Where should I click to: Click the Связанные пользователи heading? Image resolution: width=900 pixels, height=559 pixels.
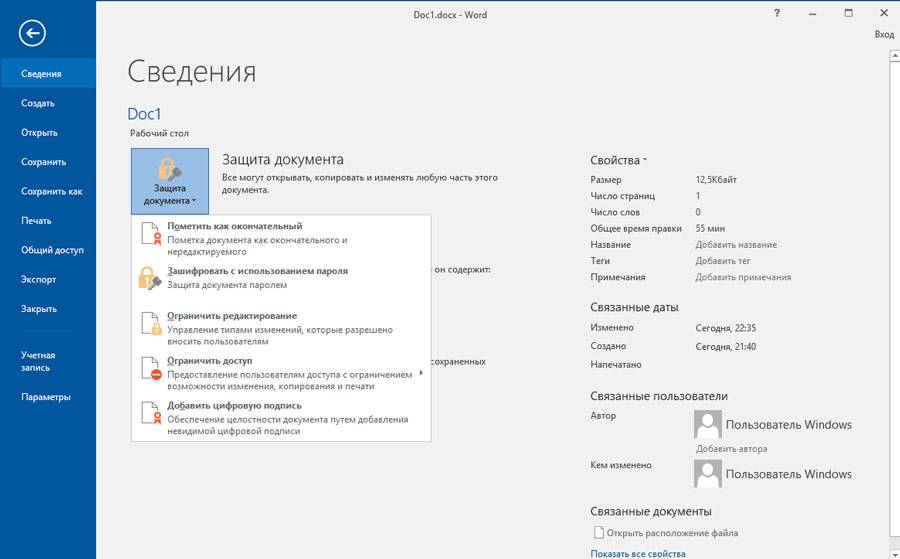pyautogui.click(x=659, y=396)
